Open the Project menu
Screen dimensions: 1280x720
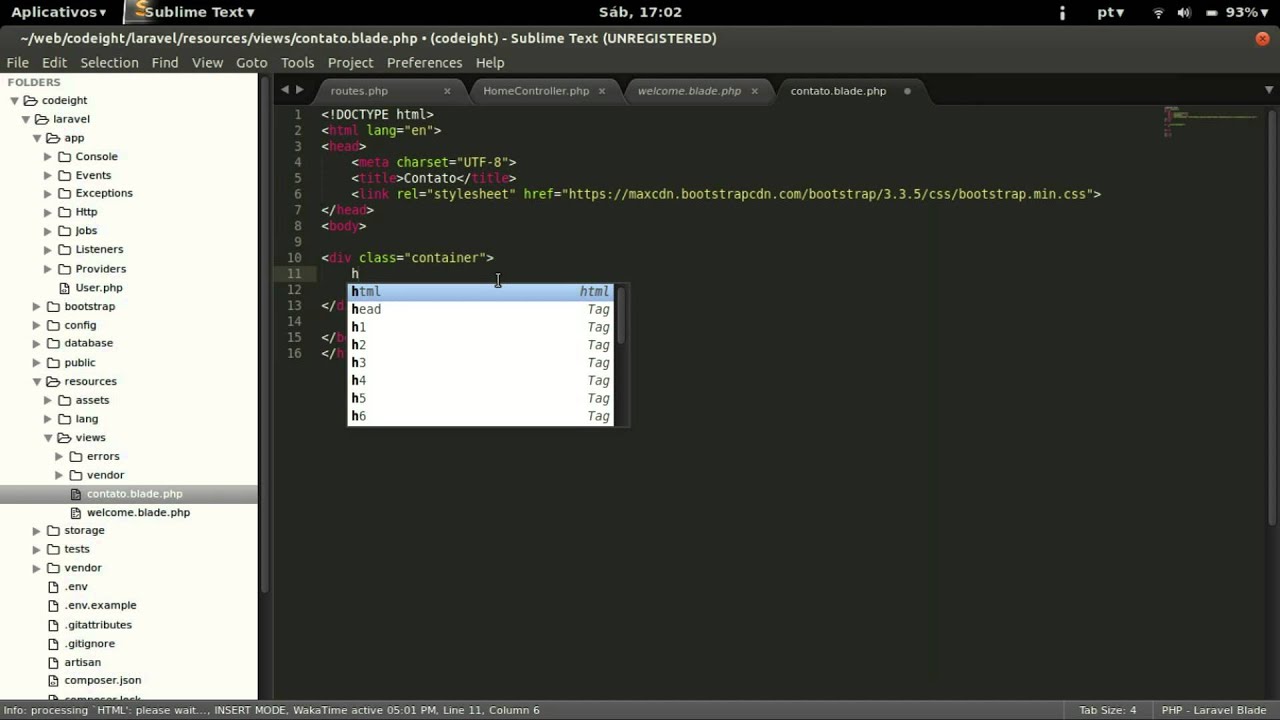click(350, 62)
